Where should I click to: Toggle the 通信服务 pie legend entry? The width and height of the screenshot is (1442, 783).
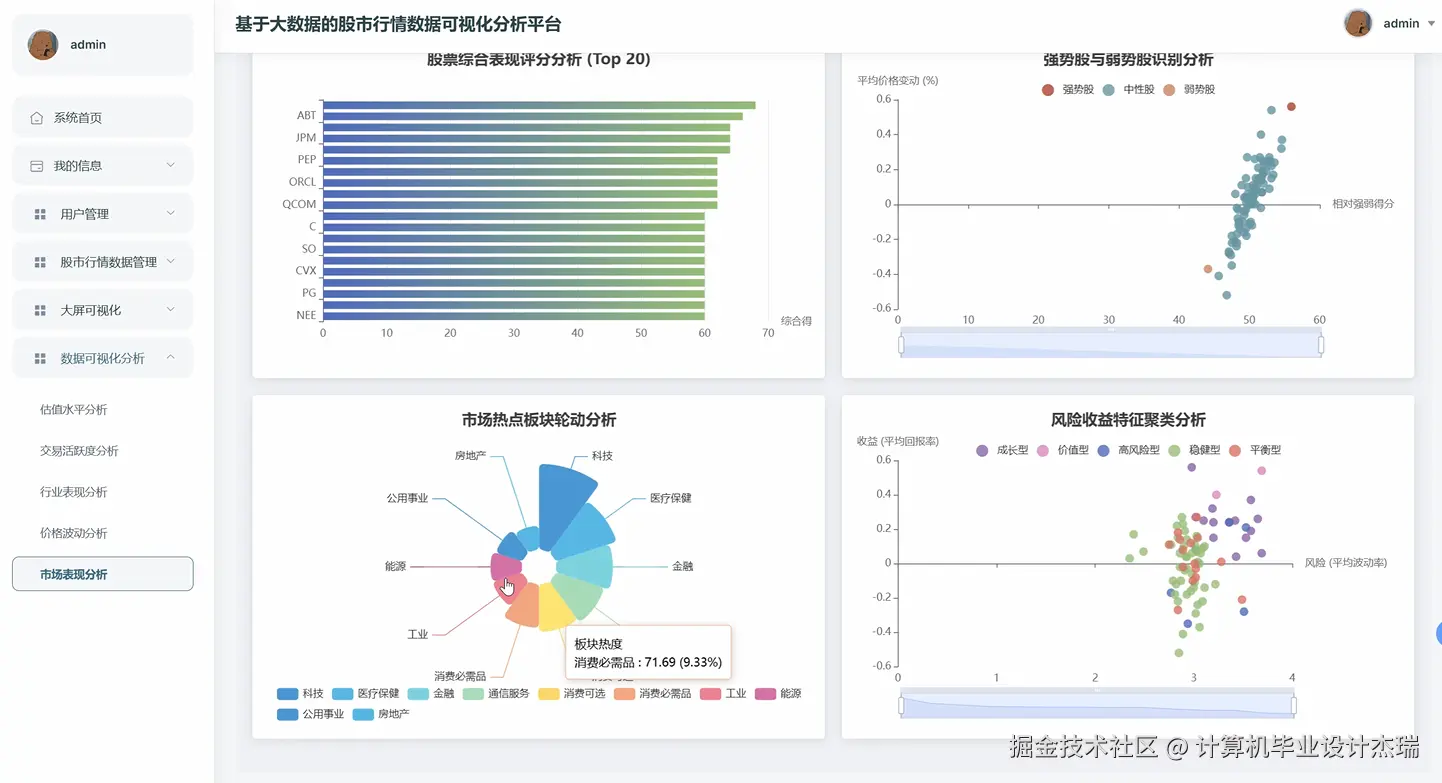[496, 694]
